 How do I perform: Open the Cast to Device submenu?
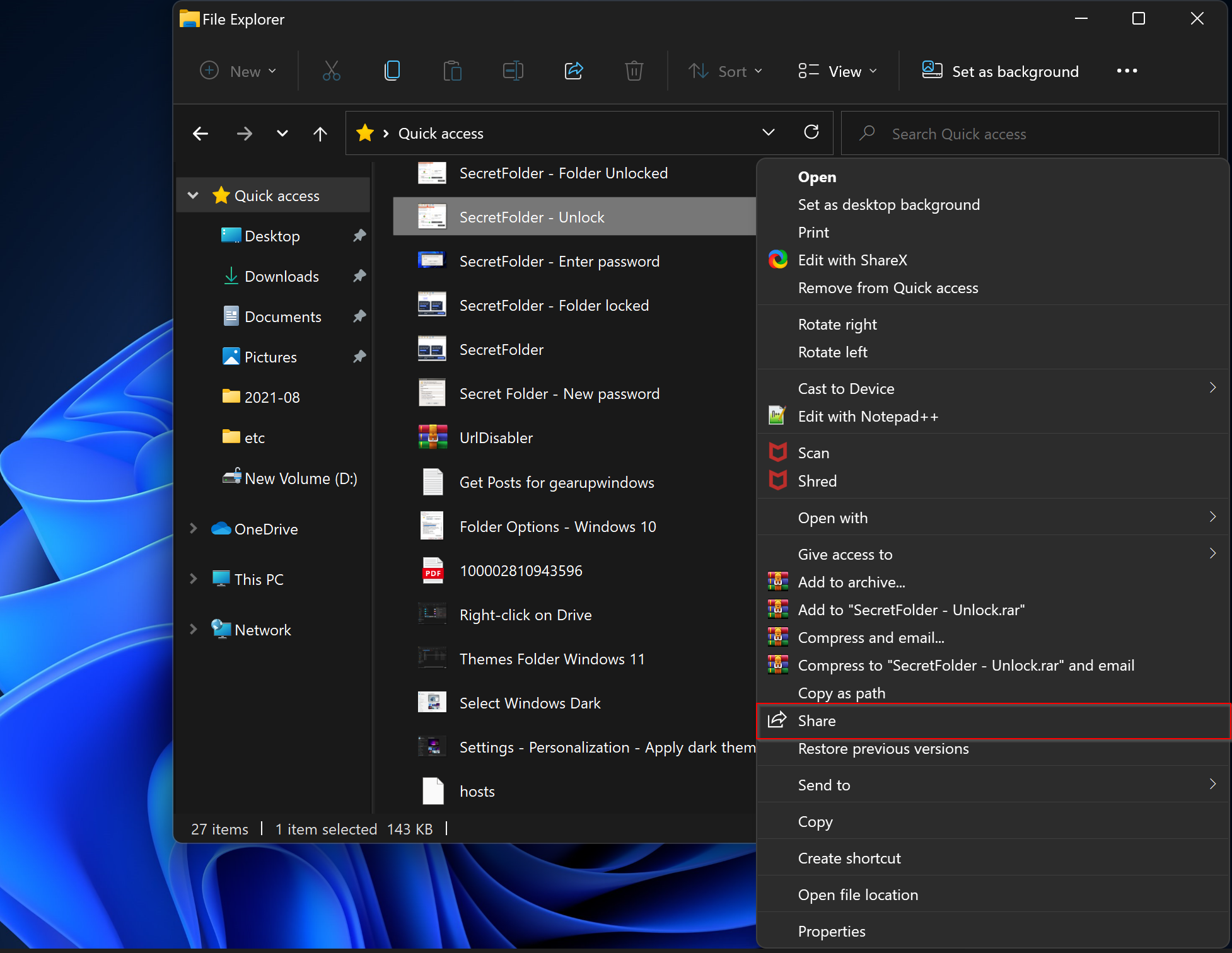[992, 389]
